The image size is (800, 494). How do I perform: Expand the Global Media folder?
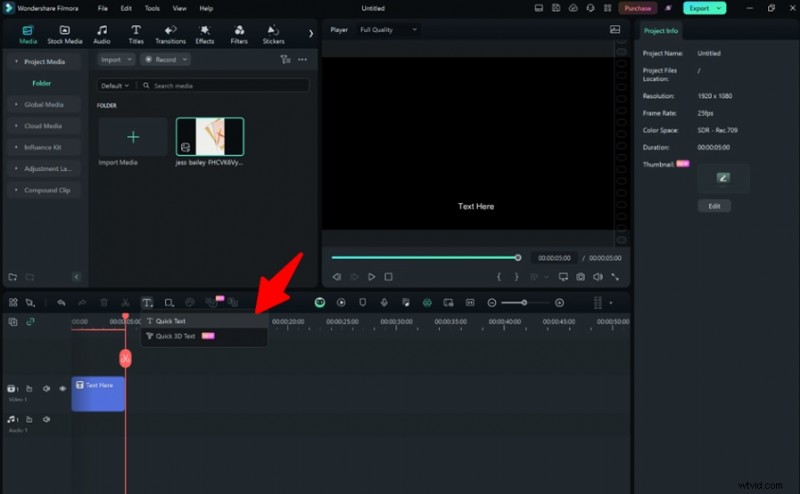click(43, 104)
